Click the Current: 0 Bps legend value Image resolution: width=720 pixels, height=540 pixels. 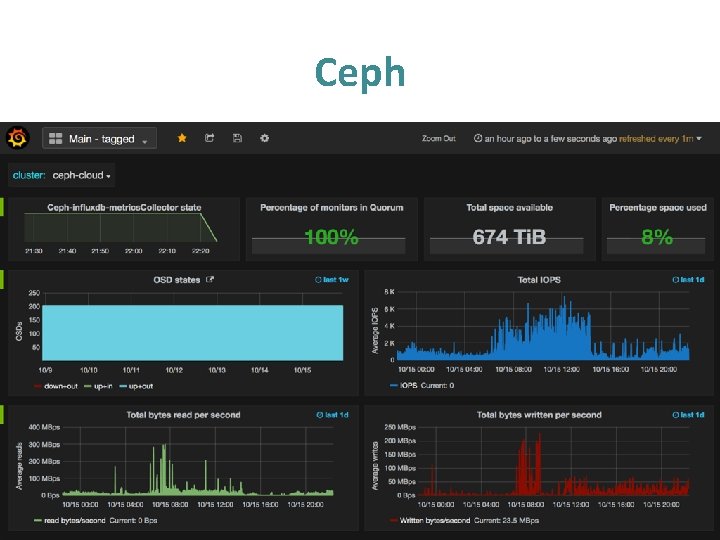point(133,520)
